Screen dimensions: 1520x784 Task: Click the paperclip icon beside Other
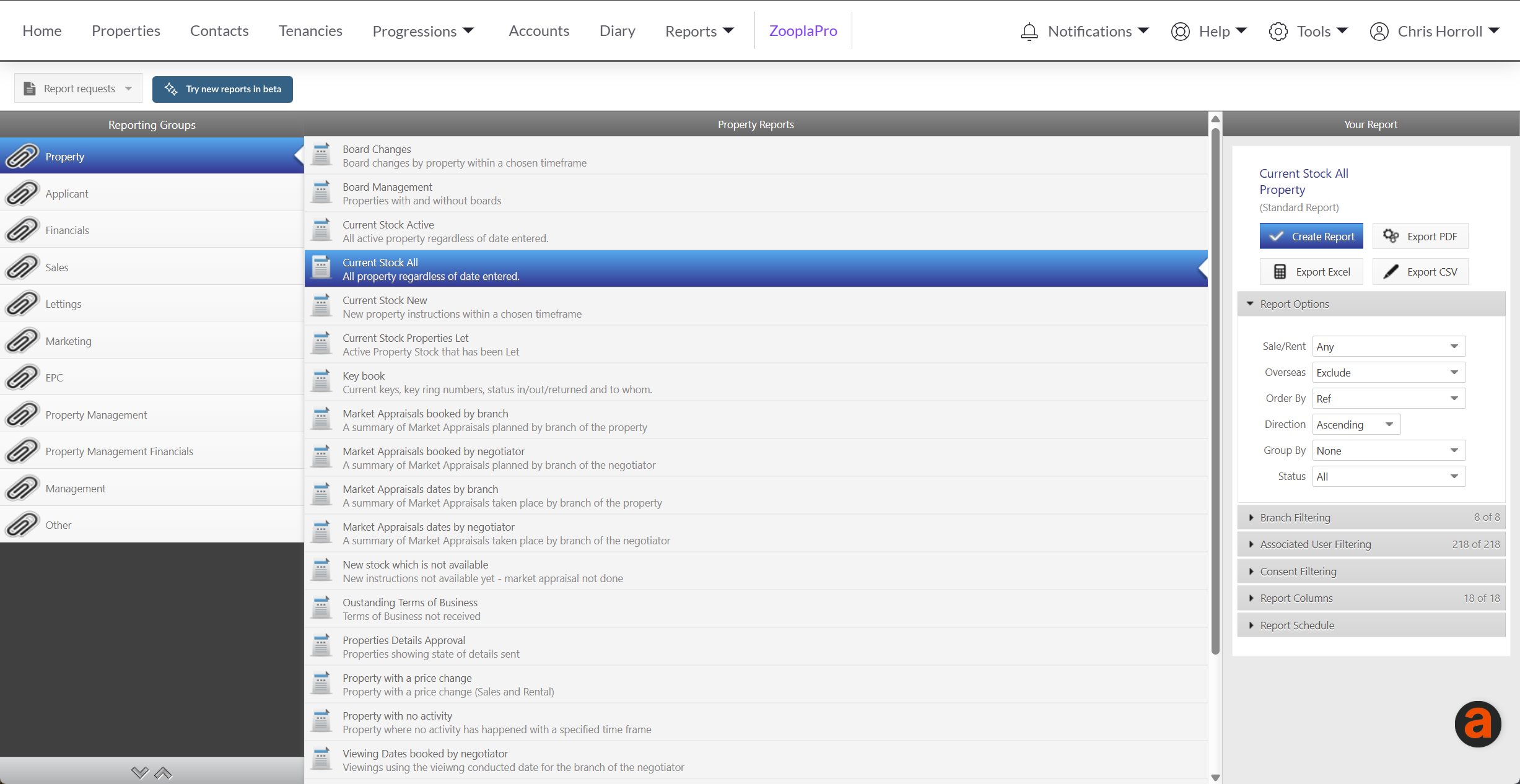[22, 525]
